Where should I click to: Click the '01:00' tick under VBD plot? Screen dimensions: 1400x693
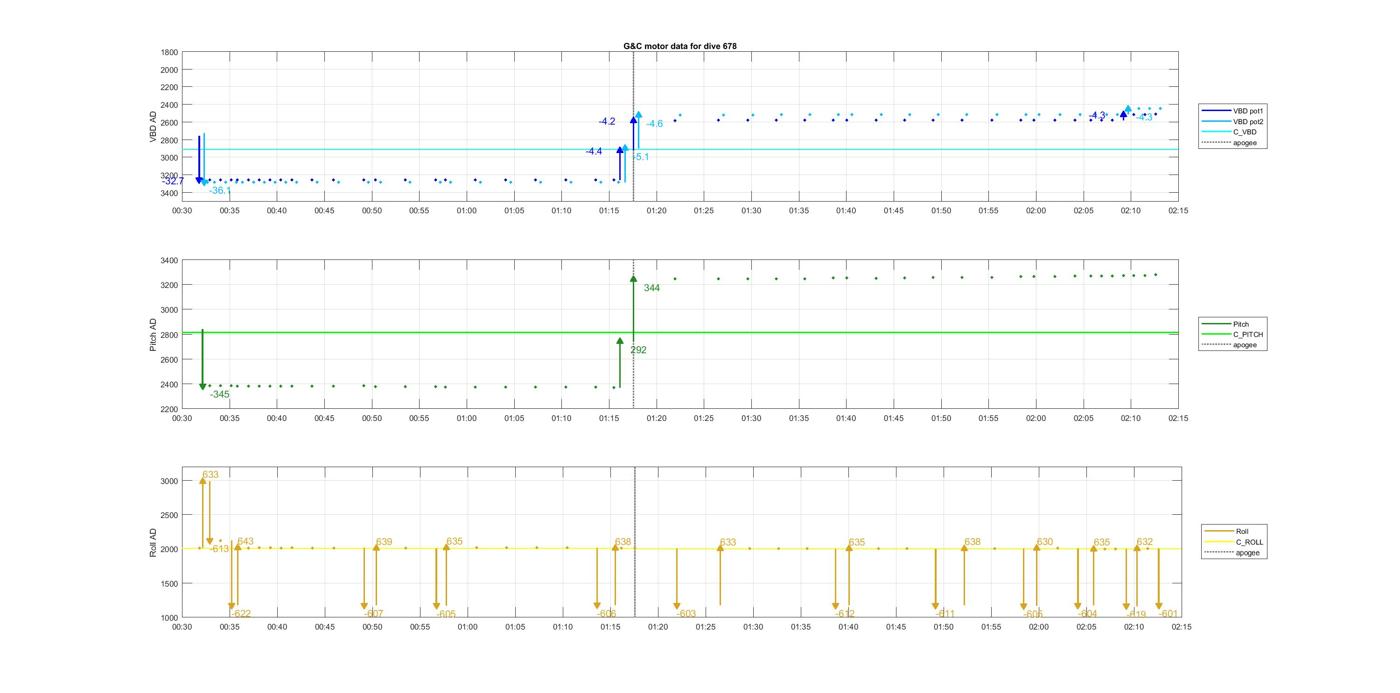click(x=466, y=211)
